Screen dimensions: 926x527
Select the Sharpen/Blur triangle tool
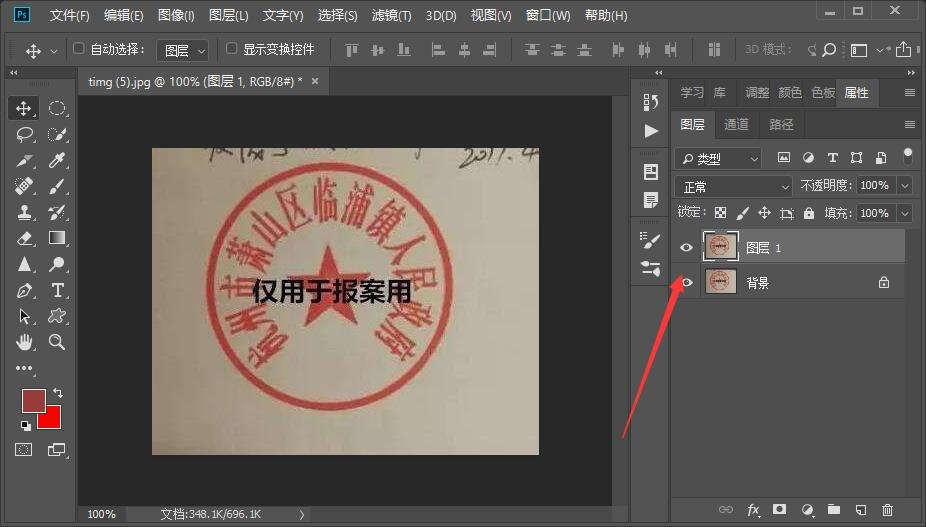coord(24,264)
